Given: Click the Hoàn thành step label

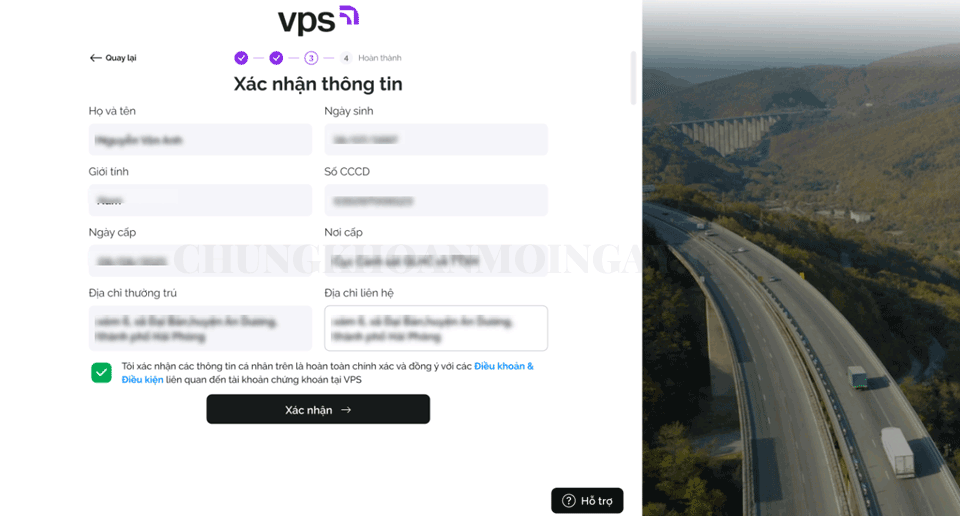Looking at the screenshot, I should 380,58.
